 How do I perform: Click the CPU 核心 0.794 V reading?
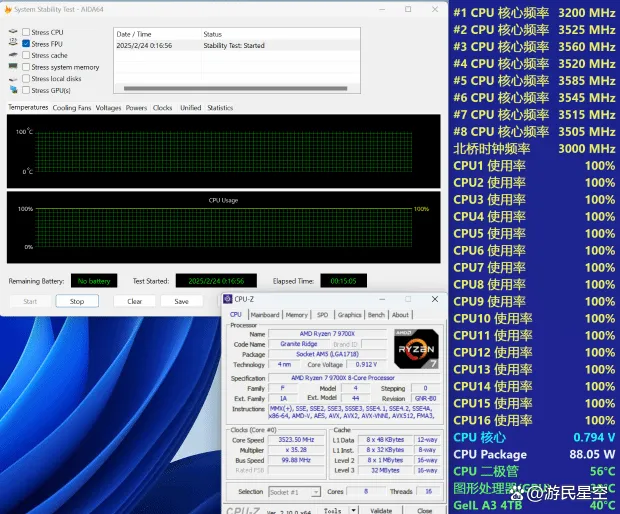[x=534, y=437]
